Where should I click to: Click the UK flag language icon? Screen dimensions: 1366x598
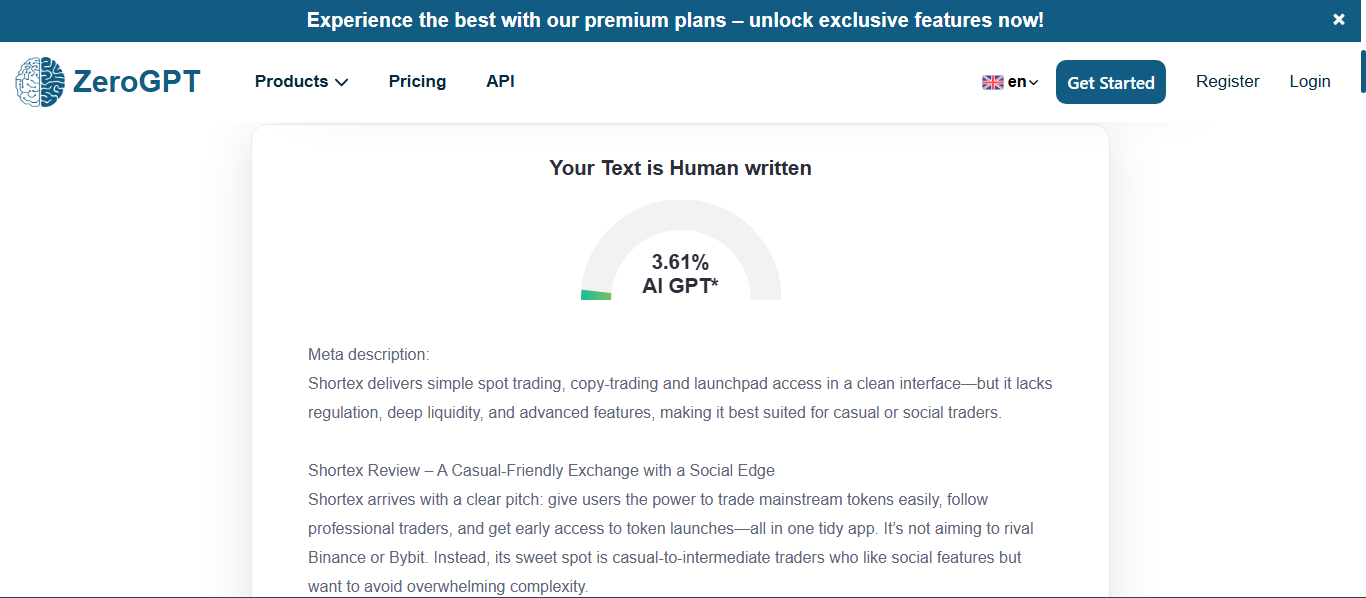click(992, 83)
